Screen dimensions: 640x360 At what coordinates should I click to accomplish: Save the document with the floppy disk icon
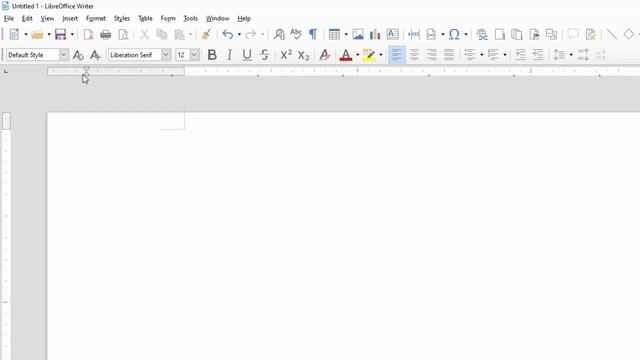[60, 34]
